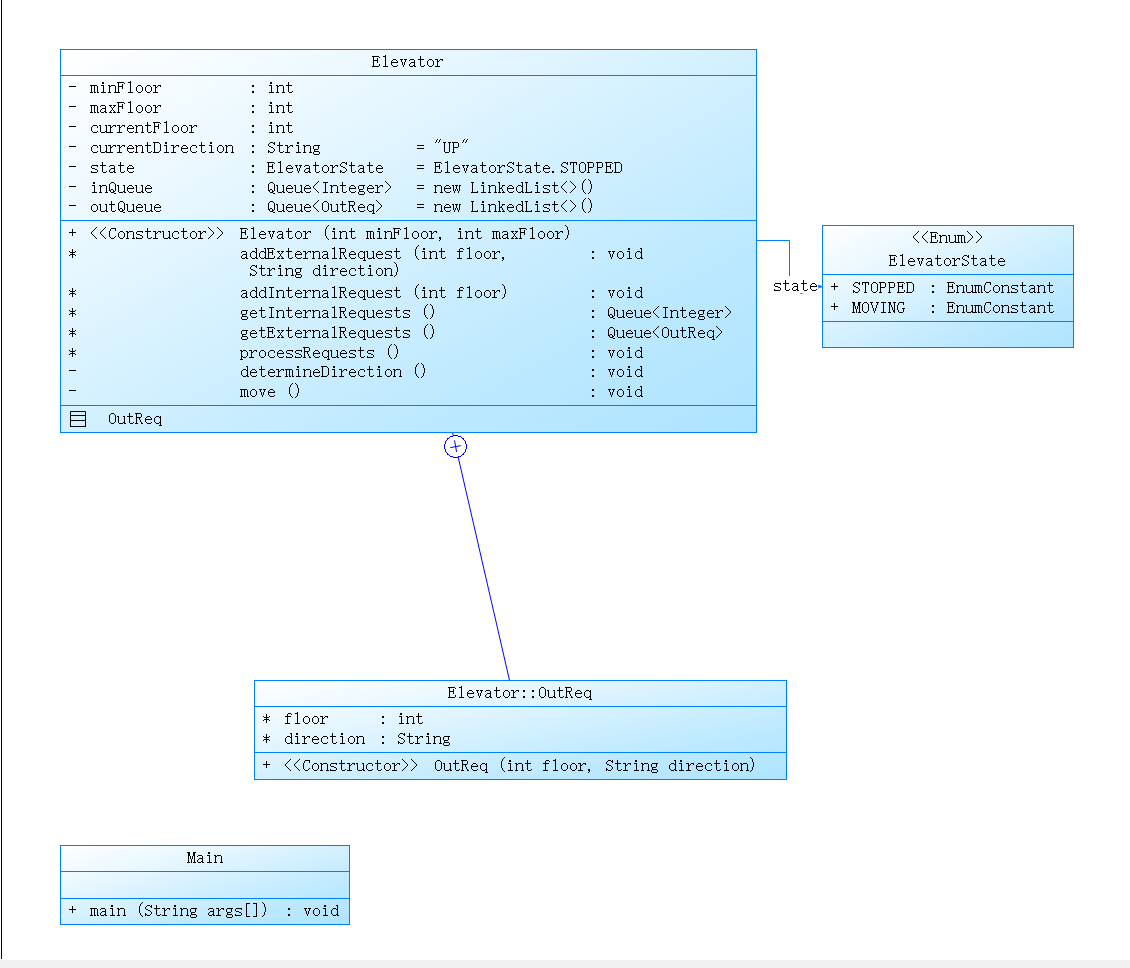Viewport: 1130px width, 968px height.
Task: Click the OutReq constructor operation
Action: (509, 765)
